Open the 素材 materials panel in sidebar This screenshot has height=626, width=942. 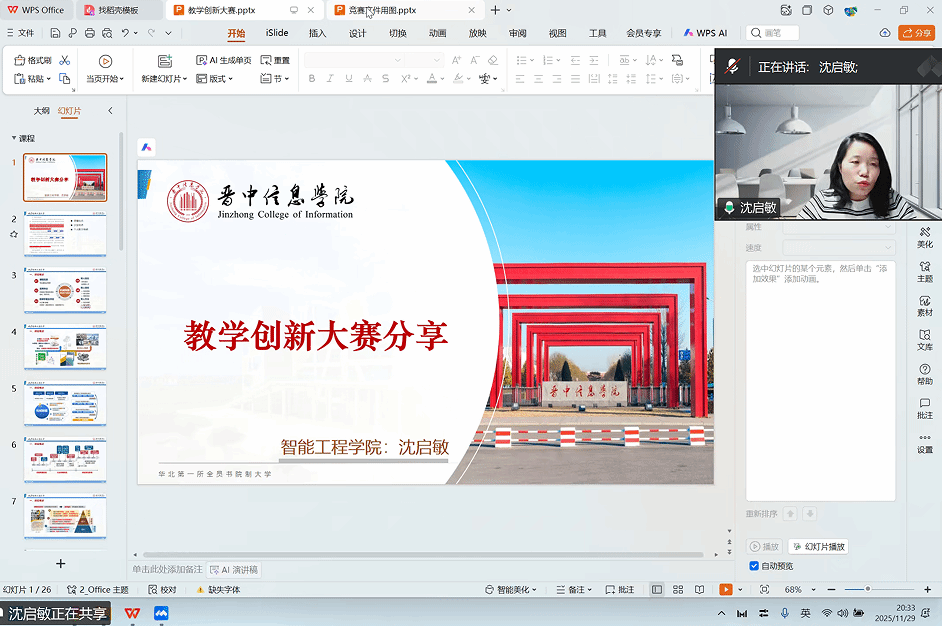(925, 306)
